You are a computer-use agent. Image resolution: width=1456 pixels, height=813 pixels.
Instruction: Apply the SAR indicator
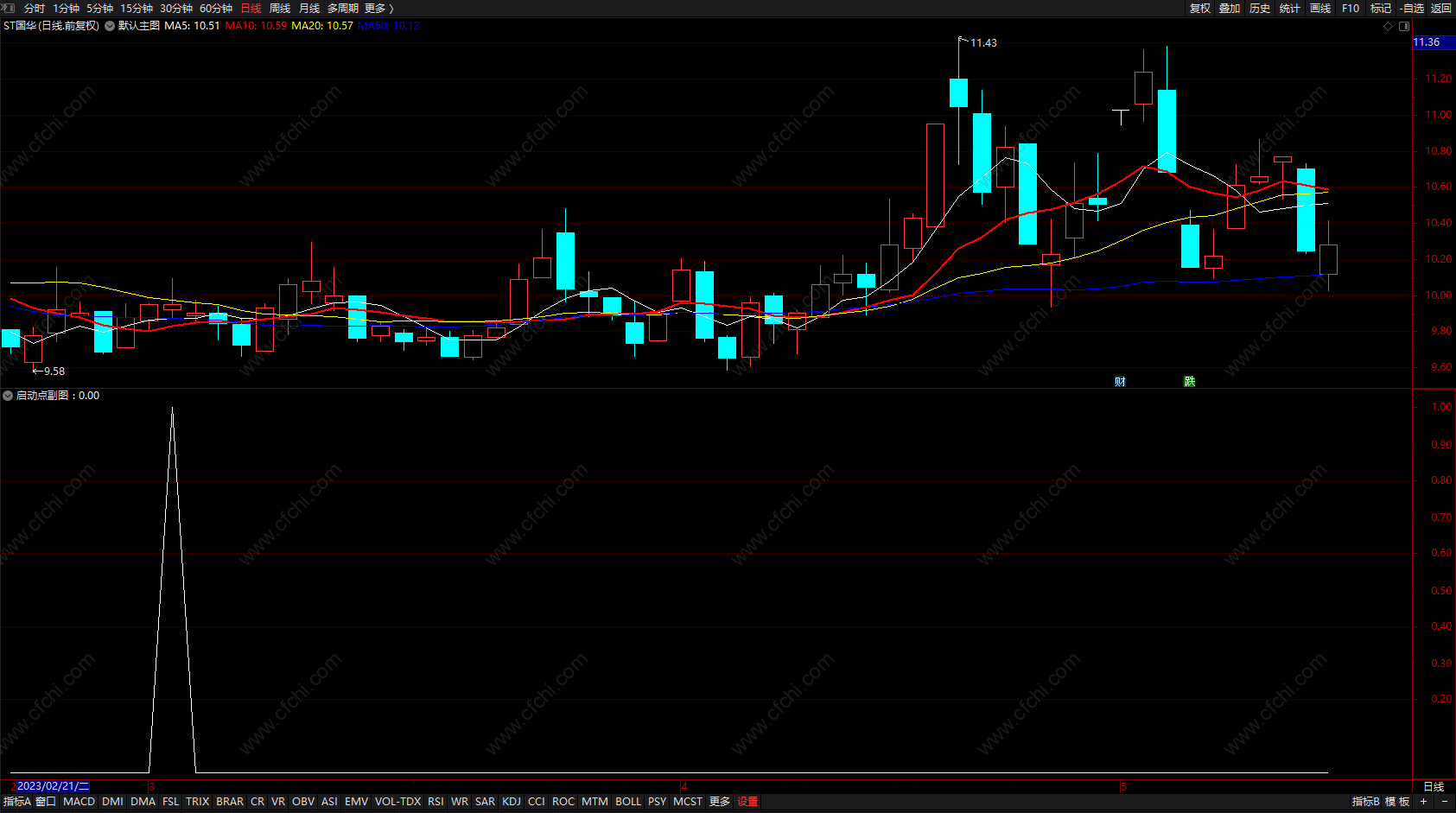(486, 802)
